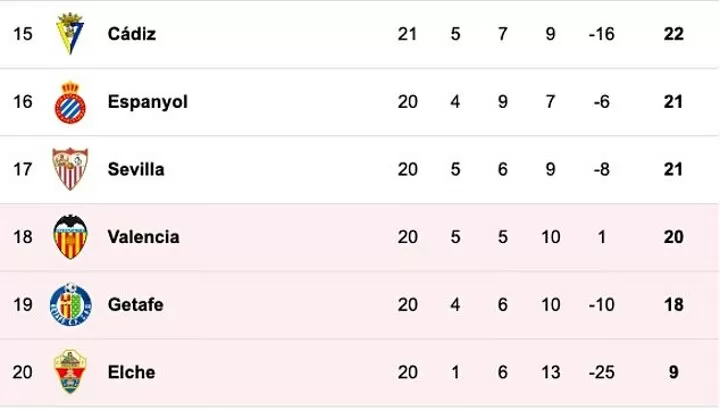Open the Sevilla team name link
The image size is (720, 411).
pyautogui.click(x=136, y=169)
